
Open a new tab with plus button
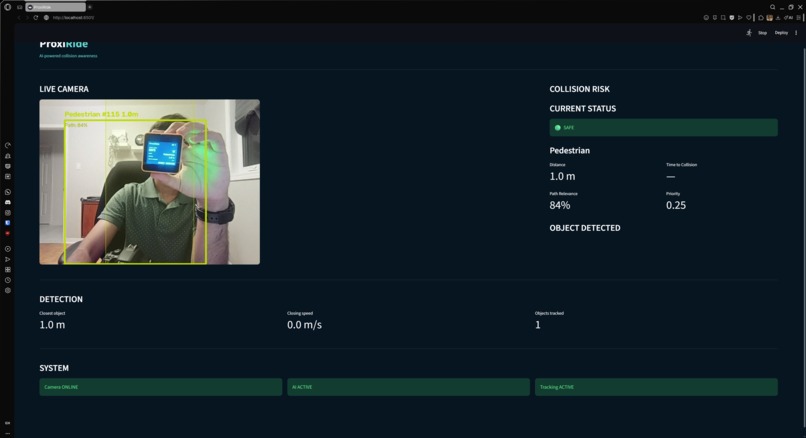(89, 7)
